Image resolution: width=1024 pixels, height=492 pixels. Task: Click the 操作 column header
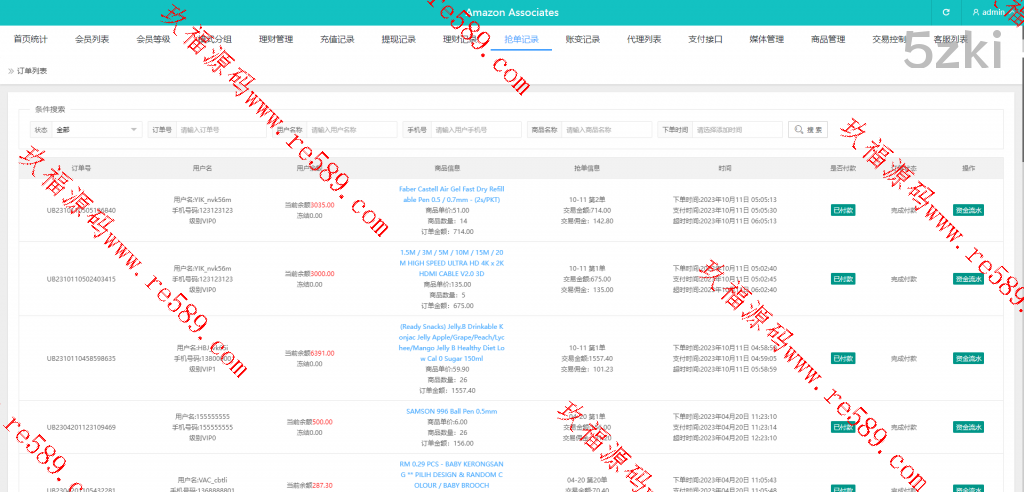968,168
